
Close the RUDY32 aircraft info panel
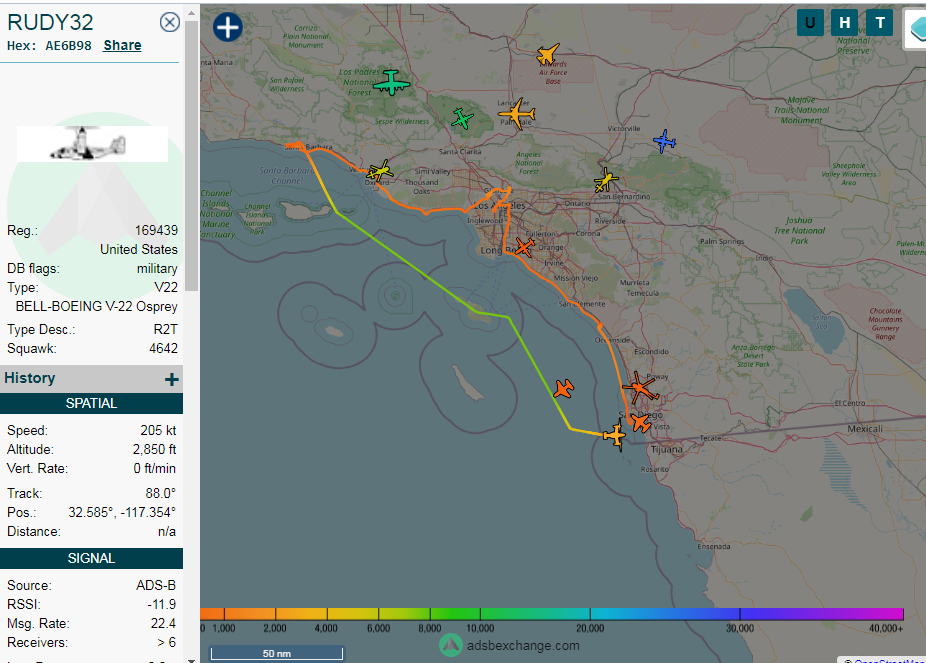[x=169, y=22]
